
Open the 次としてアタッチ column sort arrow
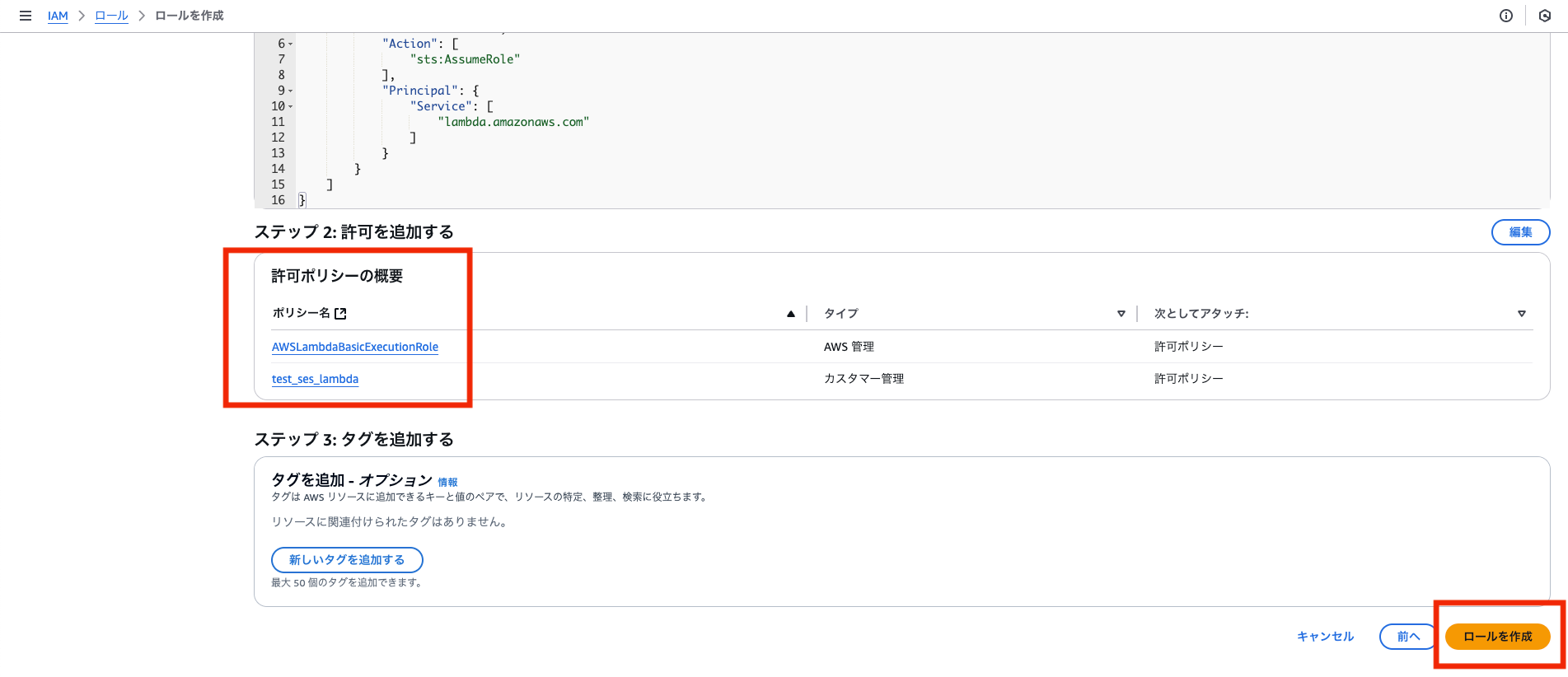tap(1521, 314)
